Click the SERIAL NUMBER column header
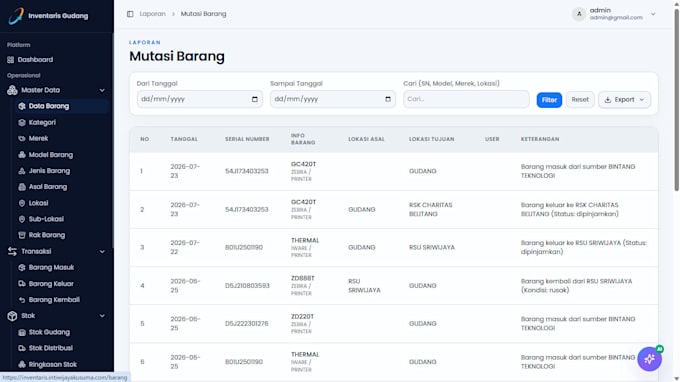The height and width of the screenshot is (382, 680). tap(247, 139)
